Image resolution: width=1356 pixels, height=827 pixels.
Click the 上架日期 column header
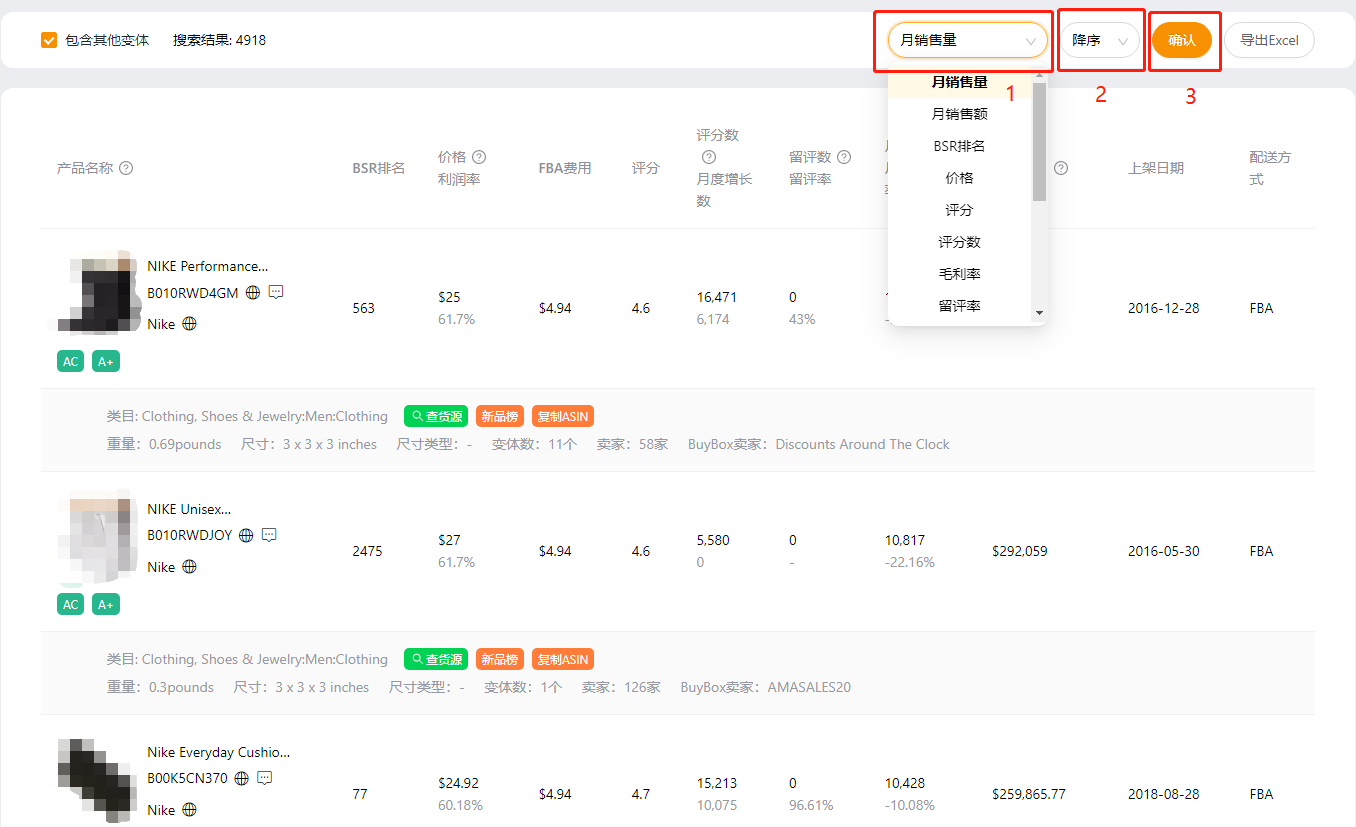(x=1156, y=168)
